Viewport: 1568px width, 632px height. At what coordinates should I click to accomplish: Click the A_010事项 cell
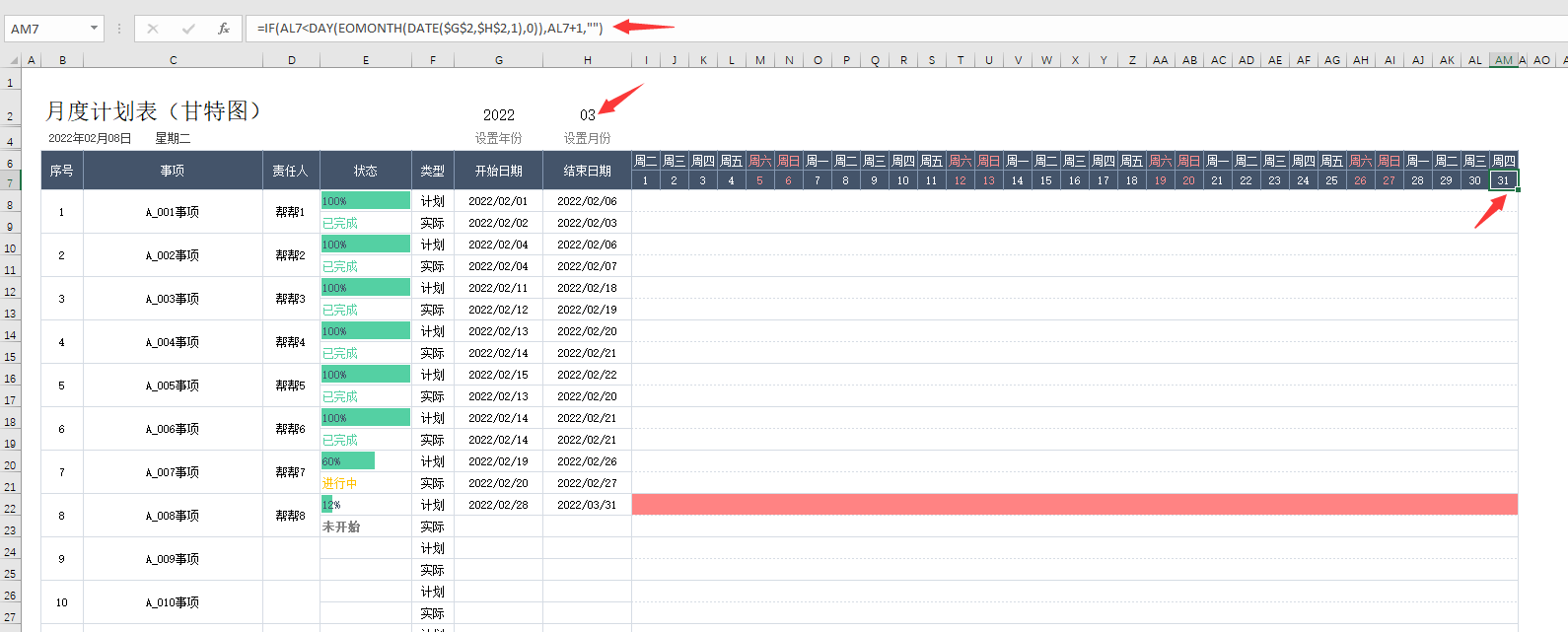173,602
